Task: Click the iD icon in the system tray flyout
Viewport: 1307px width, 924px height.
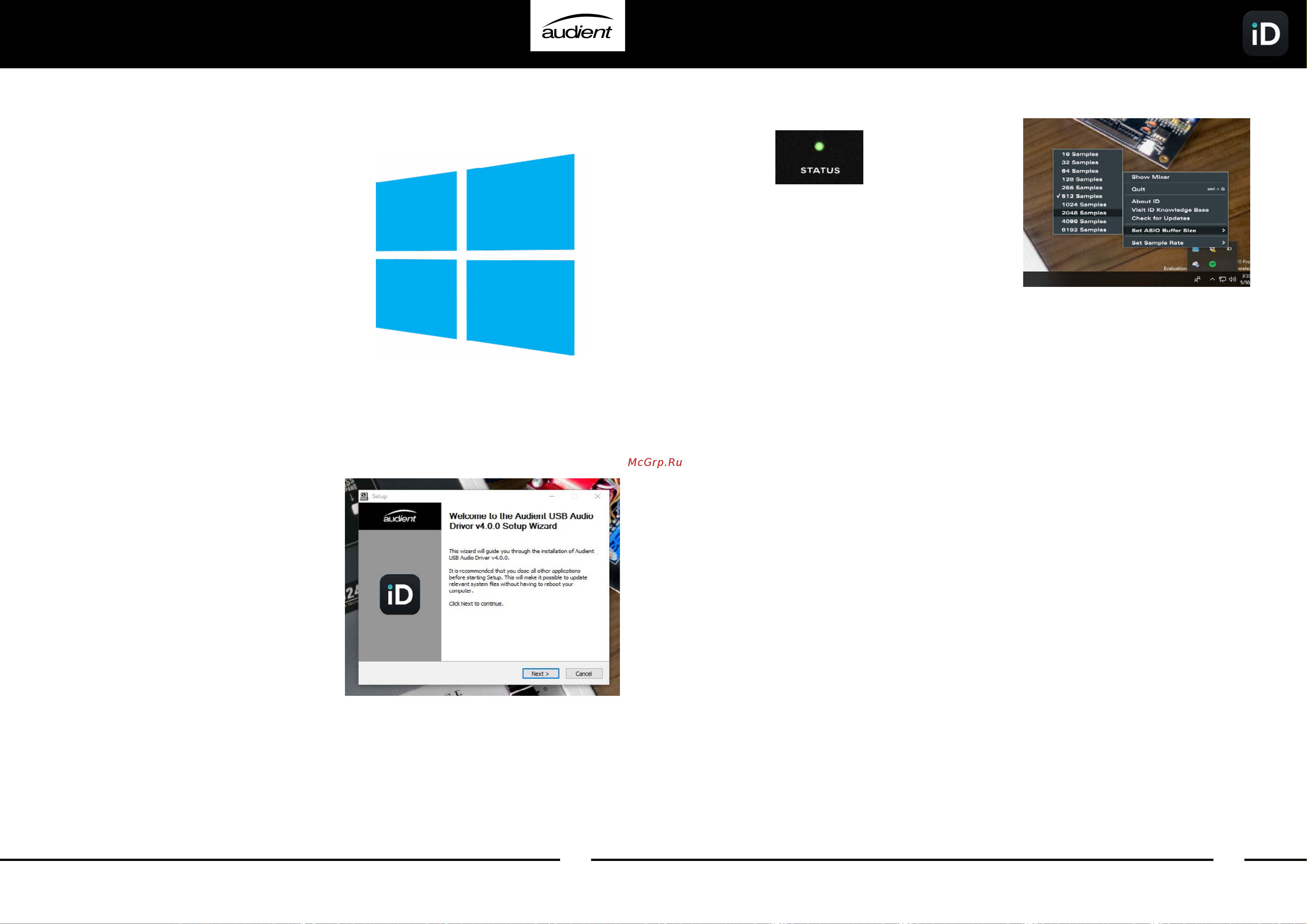Action: point(1229,249)
